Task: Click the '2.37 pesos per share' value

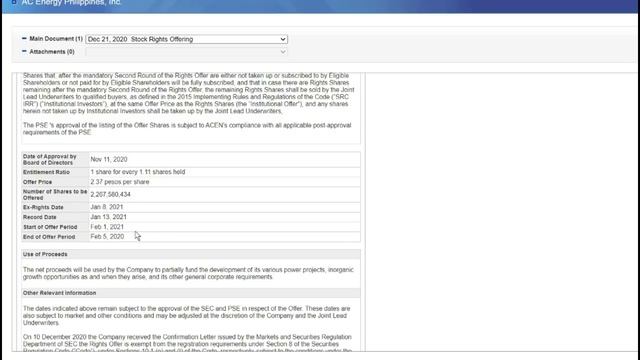Action: (x=120, y=182)
